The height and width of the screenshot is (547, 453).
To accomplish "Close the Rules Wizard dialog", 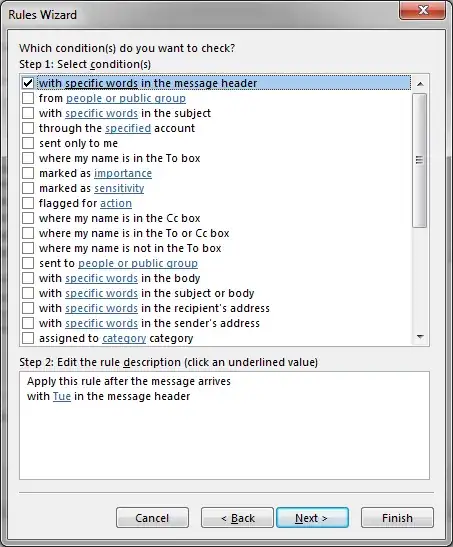I will [x=423, y=10].
